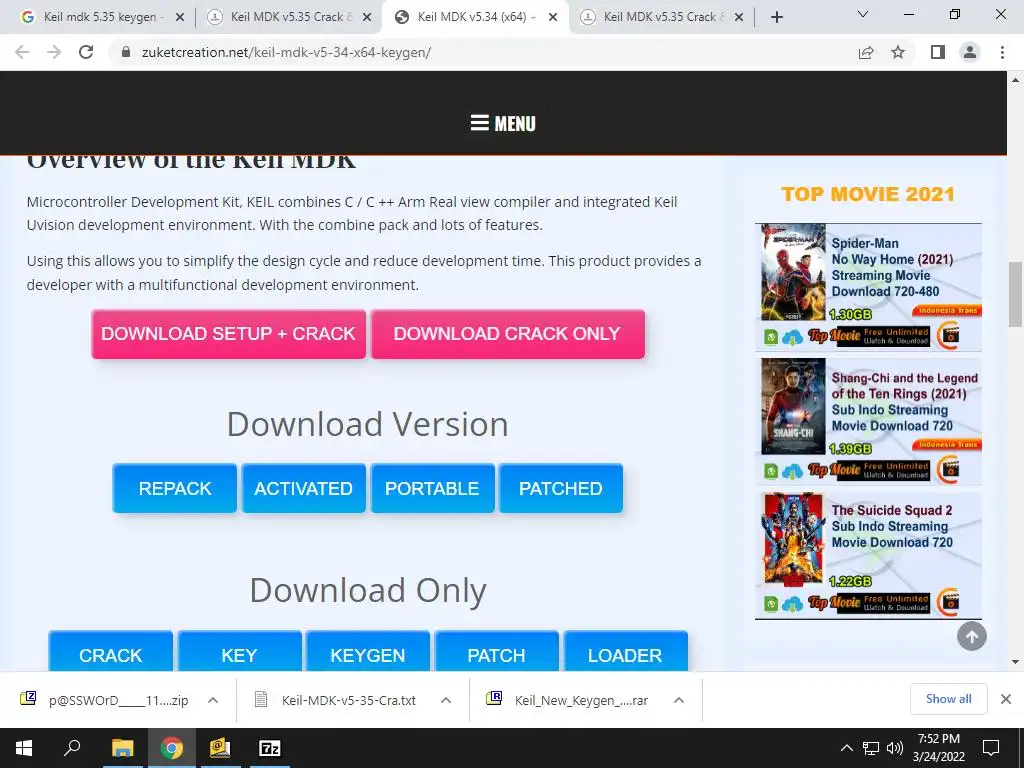Click the lock icon in address bar
1024x768 pixels.
(126, 52)
